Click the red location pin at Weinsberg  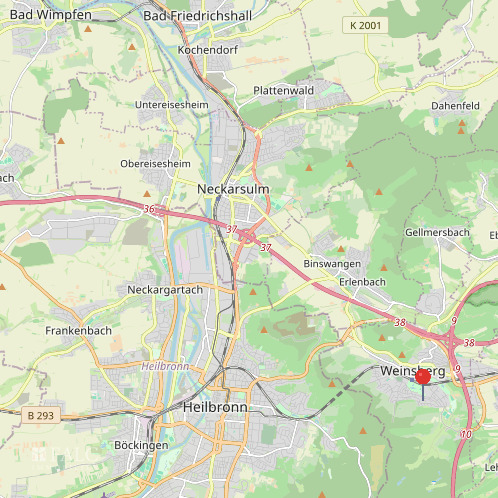pyautogui.click(x=423, y=377)
